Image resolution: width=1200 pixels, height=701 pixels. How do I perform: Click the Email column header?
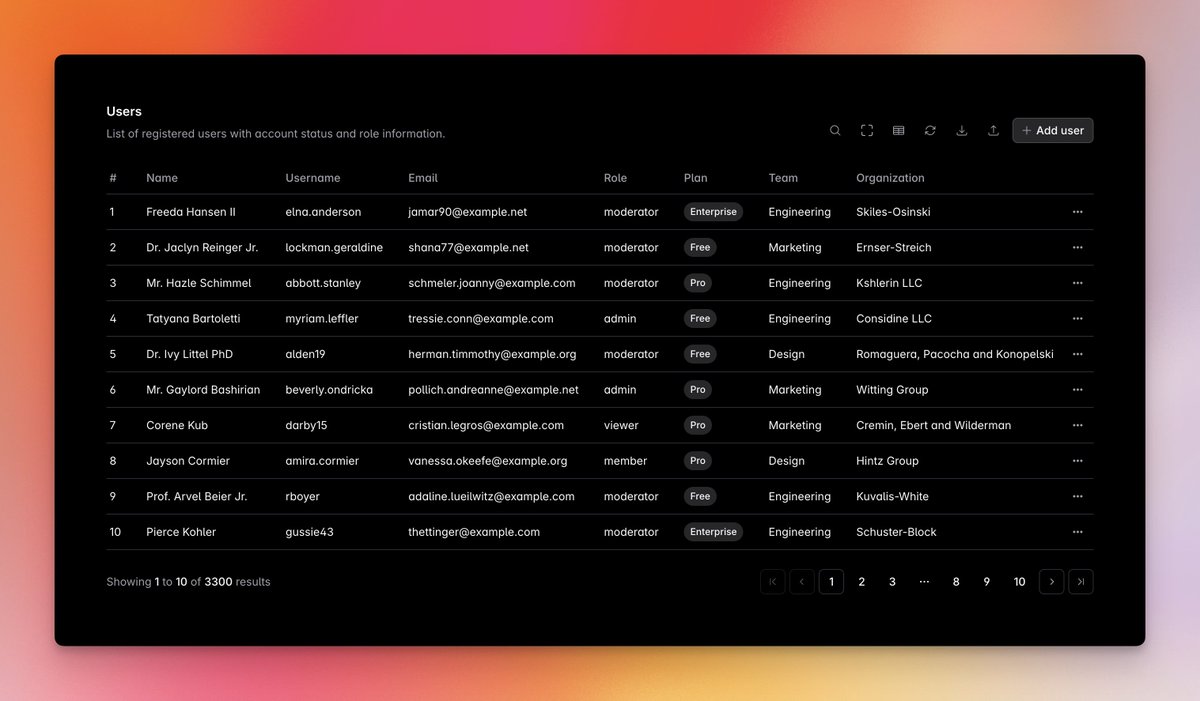[423, 178]
